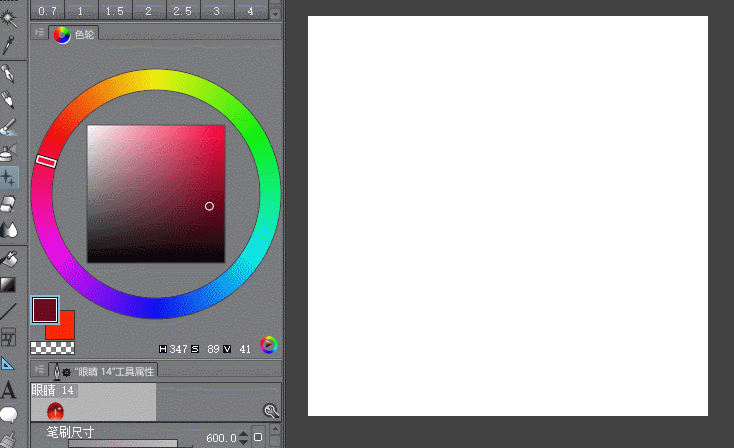Viewport: 734px width, 448px height.
Task: Switch color wheel HSV mode icon
Action: [269, 345]
